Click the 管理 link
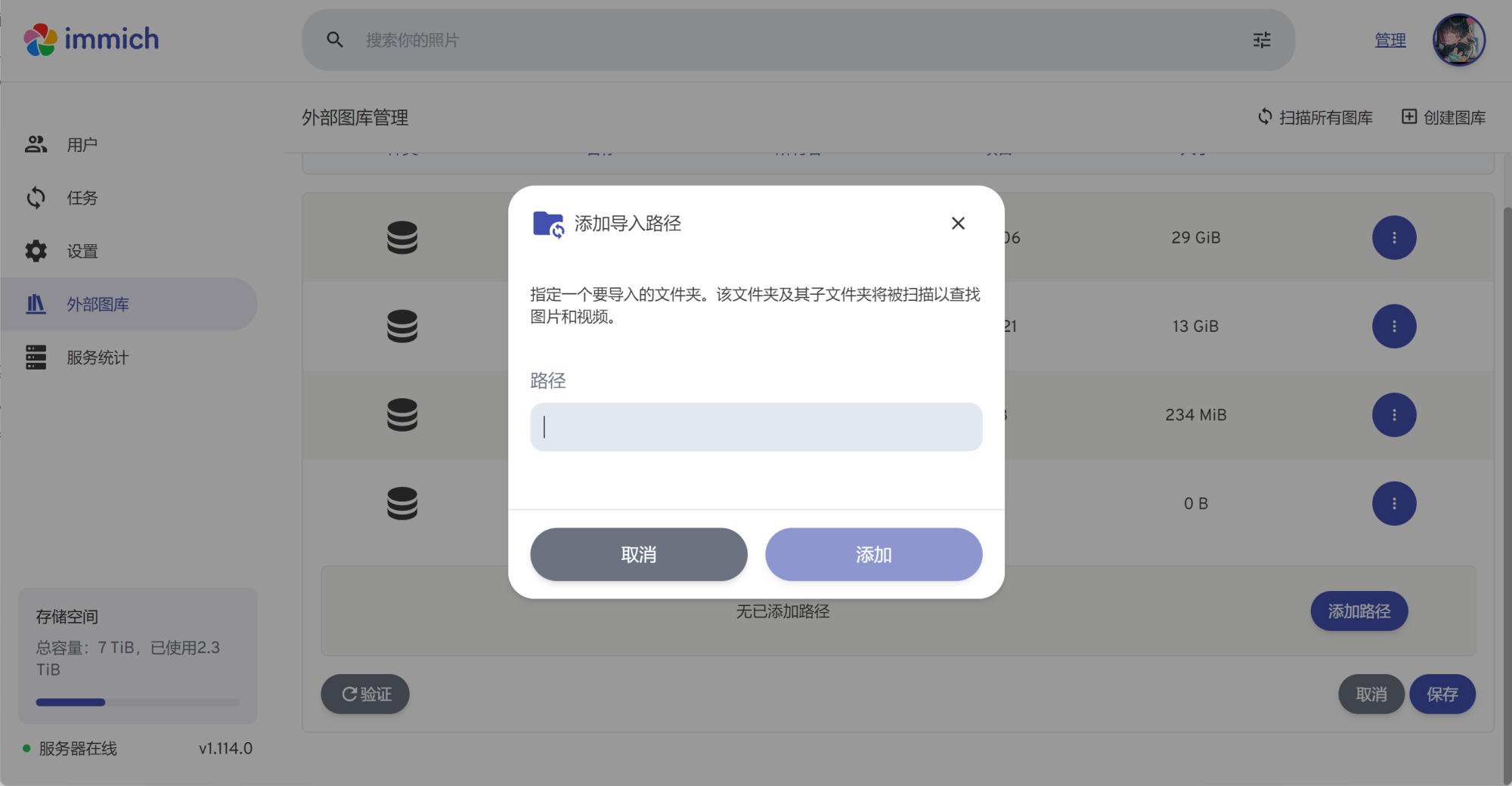 (x=1390, y=40)
